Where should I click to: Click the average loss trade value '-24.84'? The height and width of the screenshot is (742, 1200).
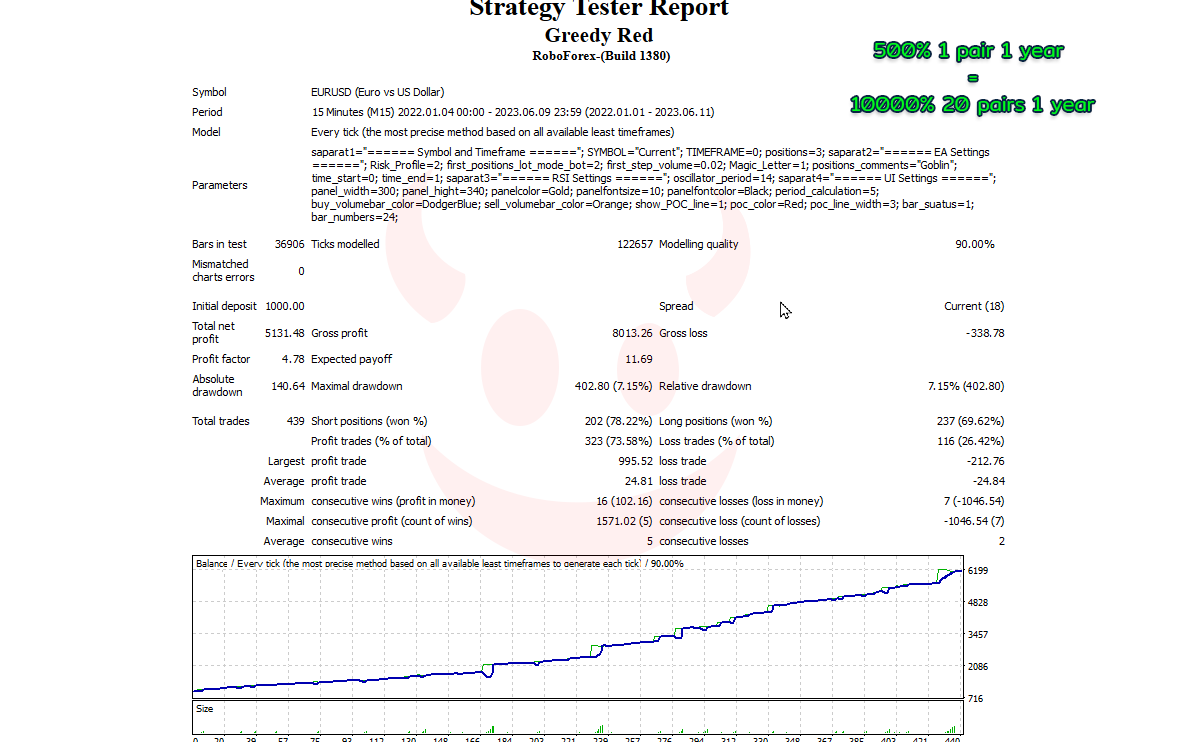(x=988, y=481)
